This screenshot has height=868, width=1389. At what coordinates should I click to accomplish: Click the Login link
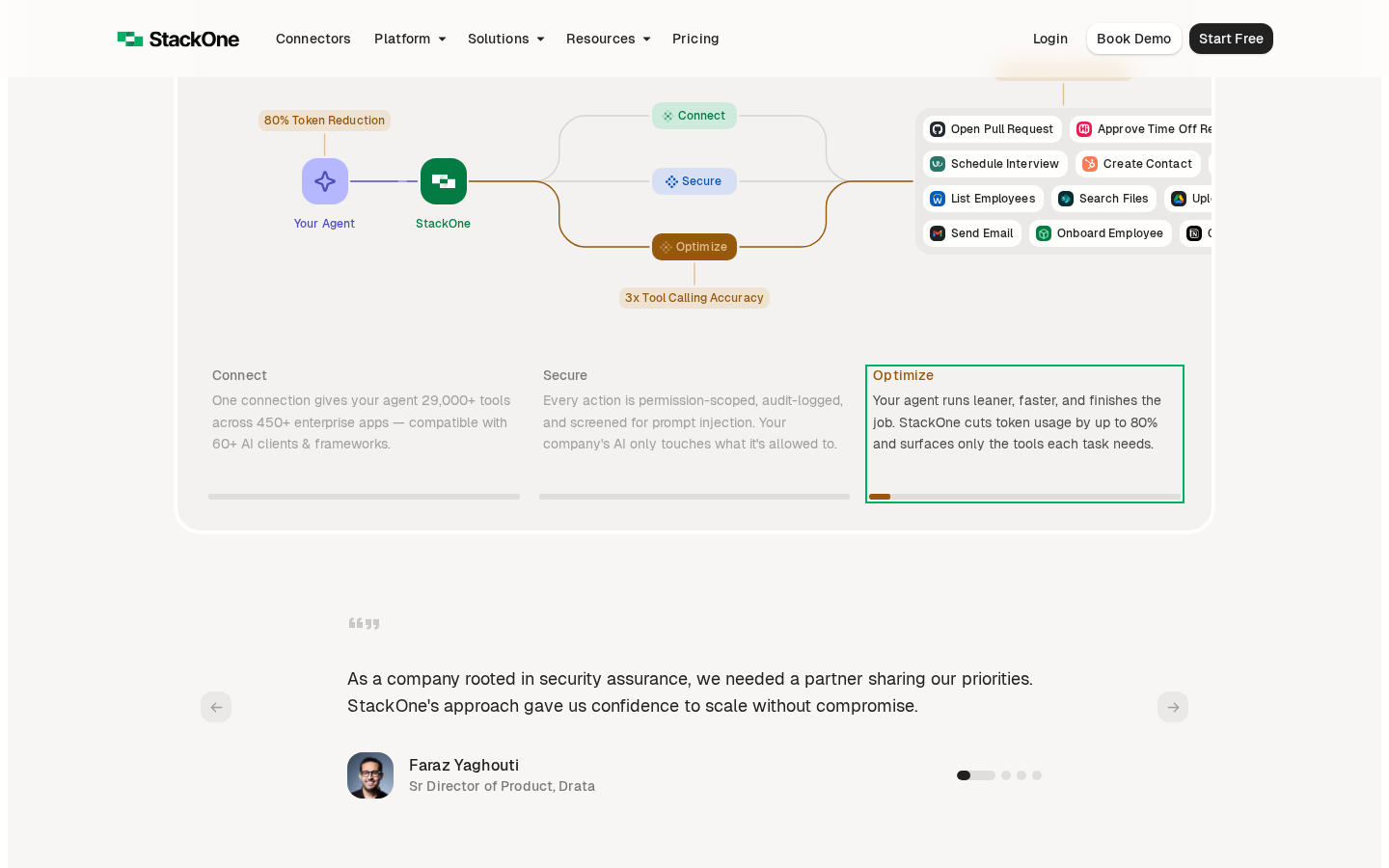pyautogui.click(x=1050, y=39)
